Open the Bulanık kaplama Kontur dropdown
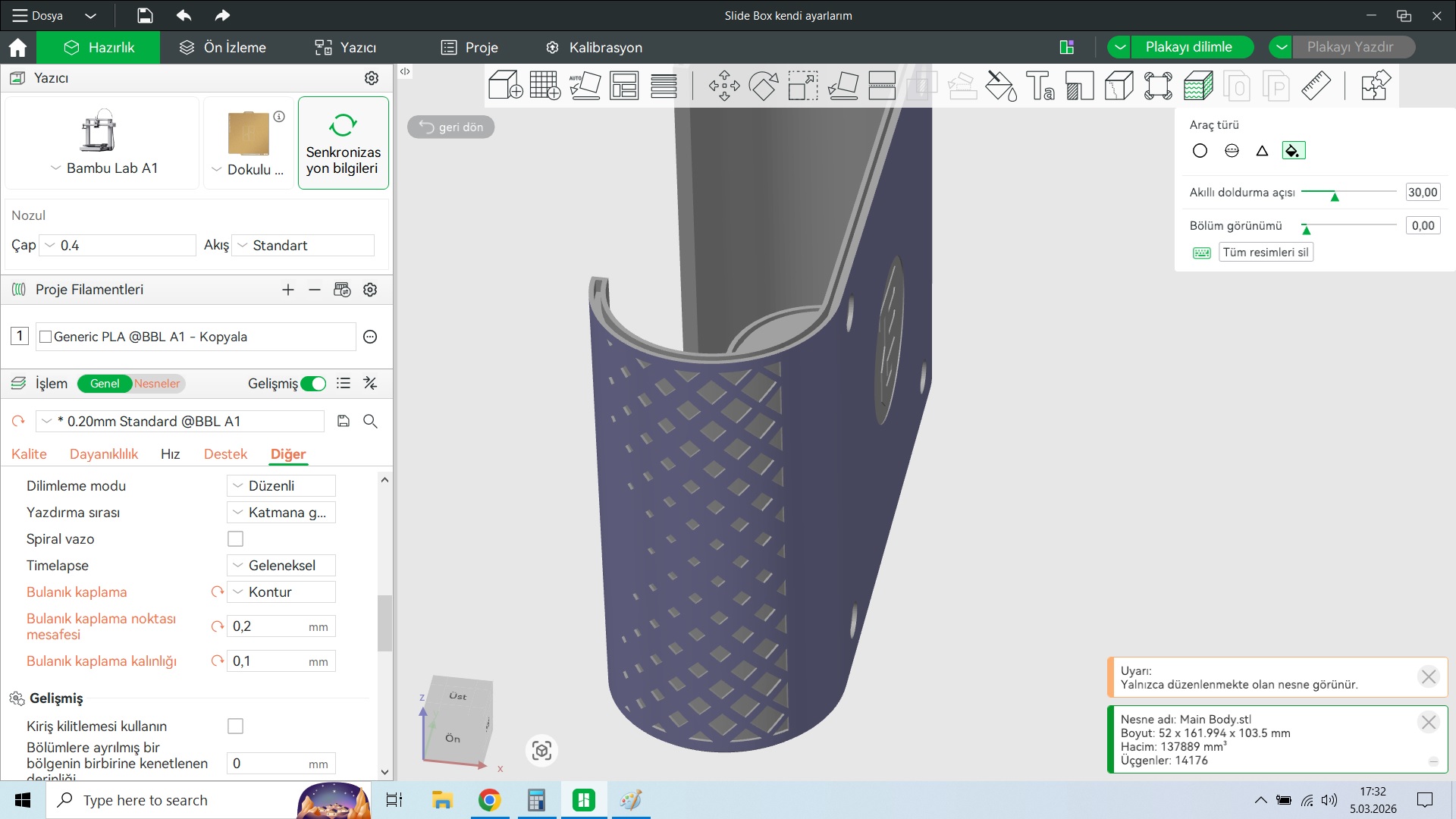Viewport: 1456px width, 819px height. pos(281,592)
